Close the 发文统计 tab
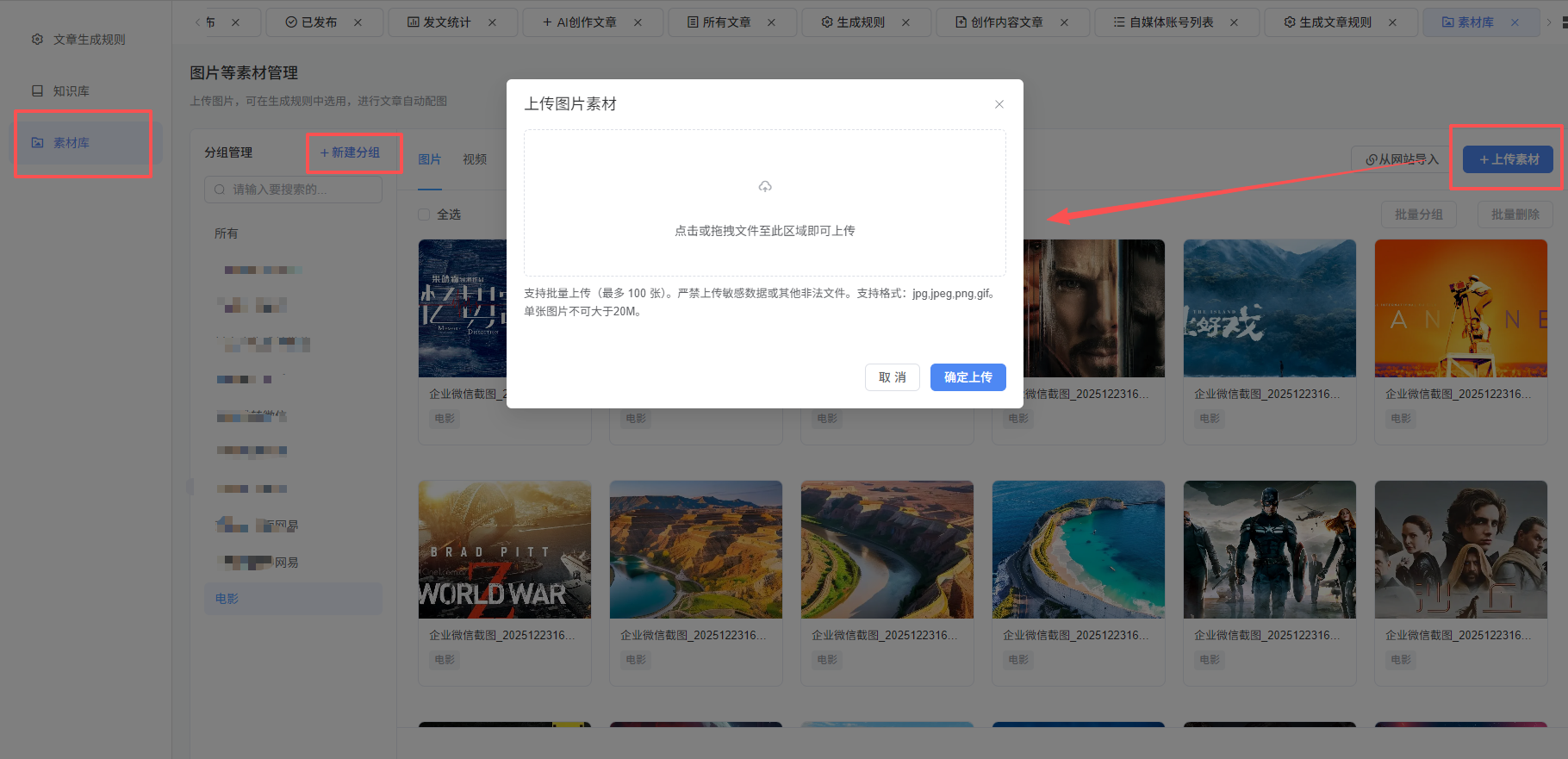The width and height of the screenshot is (1568, 759). tap(492, 22)
